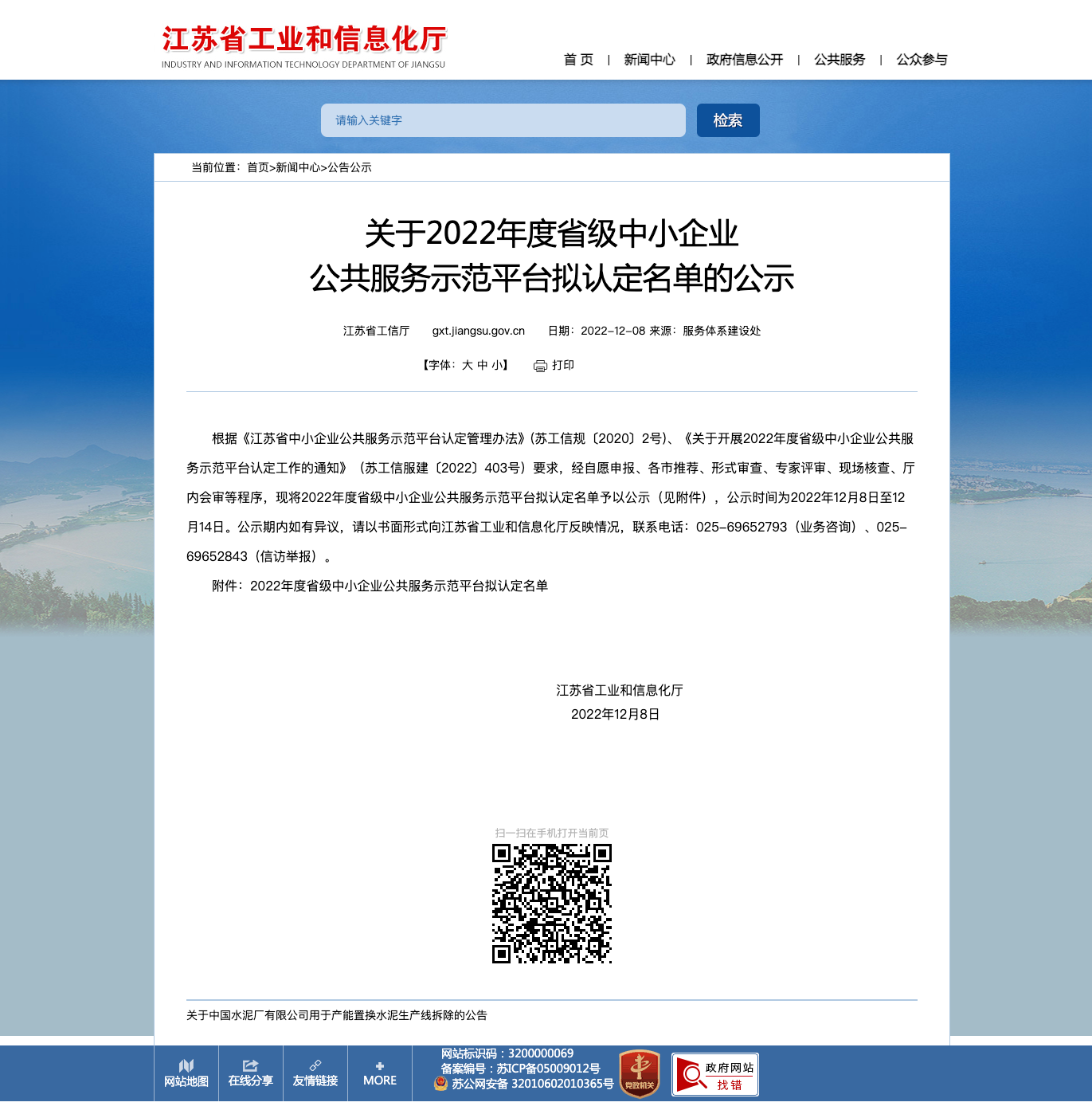Screen dimensions: 1092x1114
Task: Click the 苏公网安备 32010602010365号 link
Action: pos(533,1084)
